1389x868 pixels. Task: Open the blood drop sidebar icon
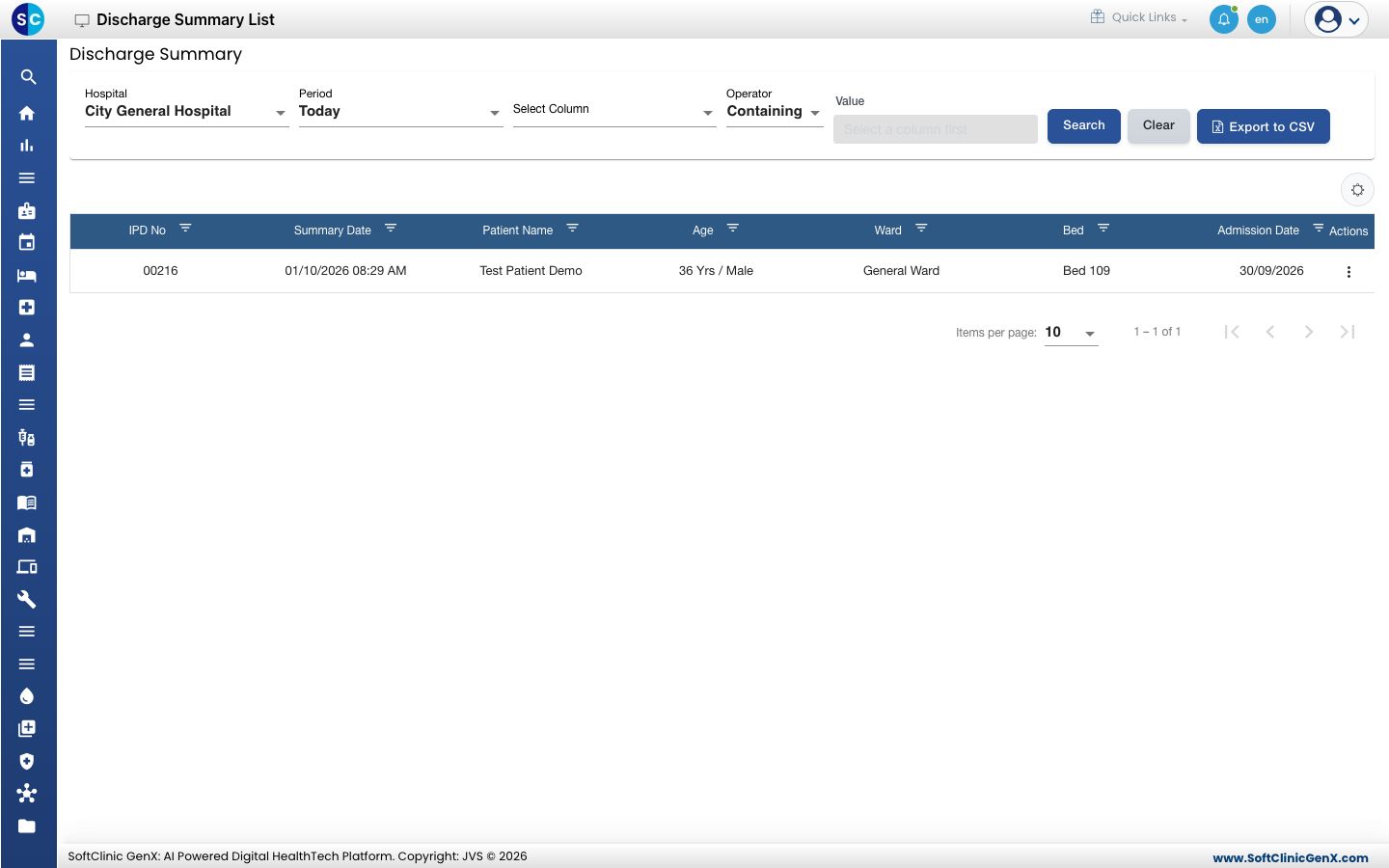tap(27, 696)
